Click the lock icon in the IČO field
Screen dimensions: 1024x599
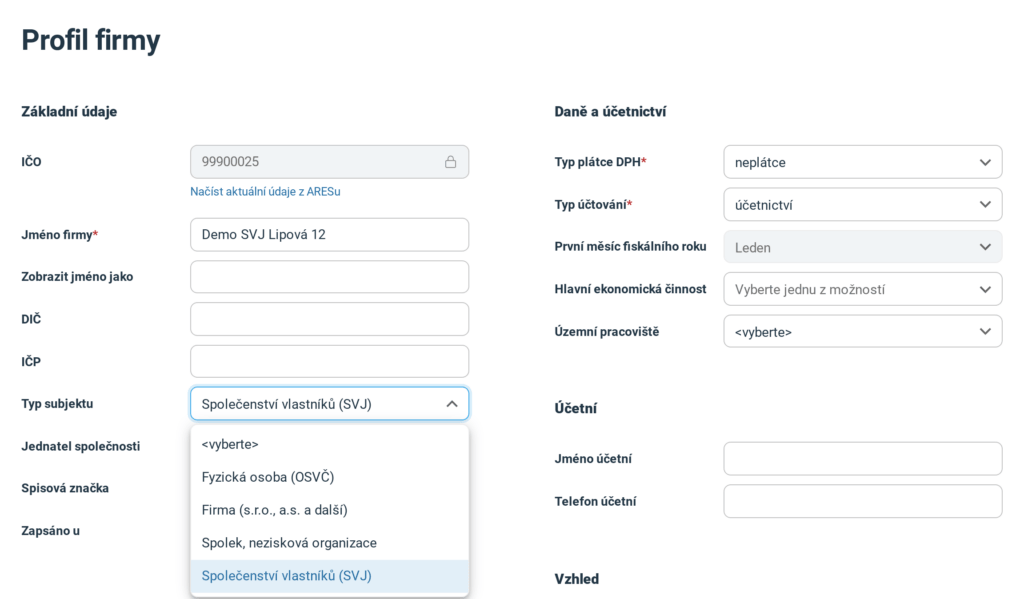point(451,162)
